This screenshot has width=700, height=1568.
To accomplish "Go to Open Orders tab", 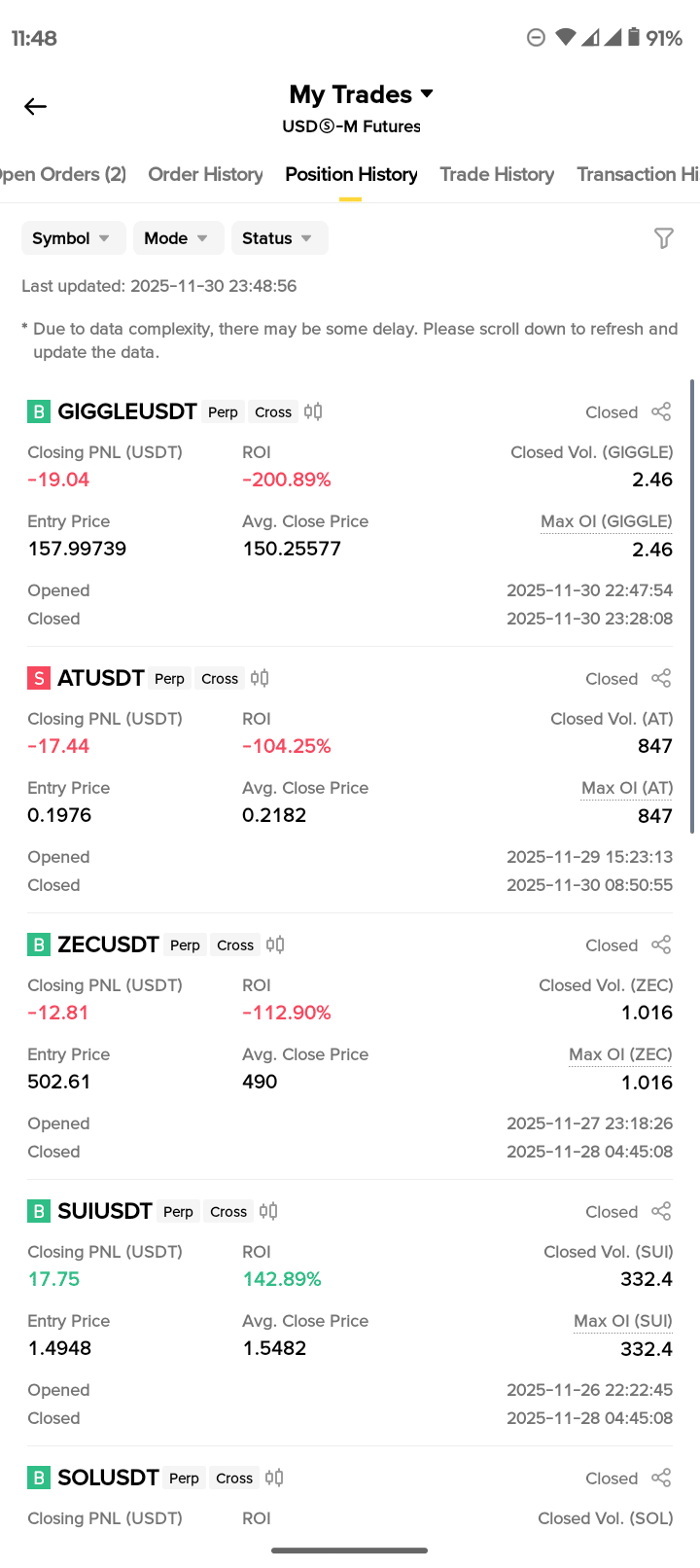I will [60, 174].
